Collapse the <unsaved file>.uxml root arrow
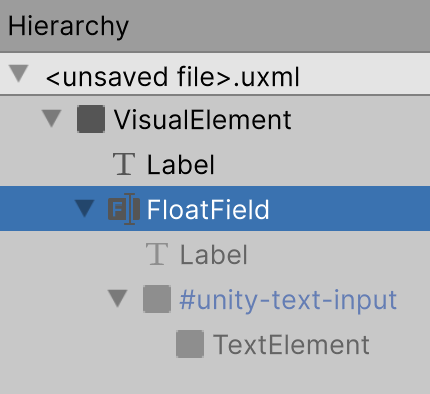Viewport: 430px width, 394px height. pos(19,74)
